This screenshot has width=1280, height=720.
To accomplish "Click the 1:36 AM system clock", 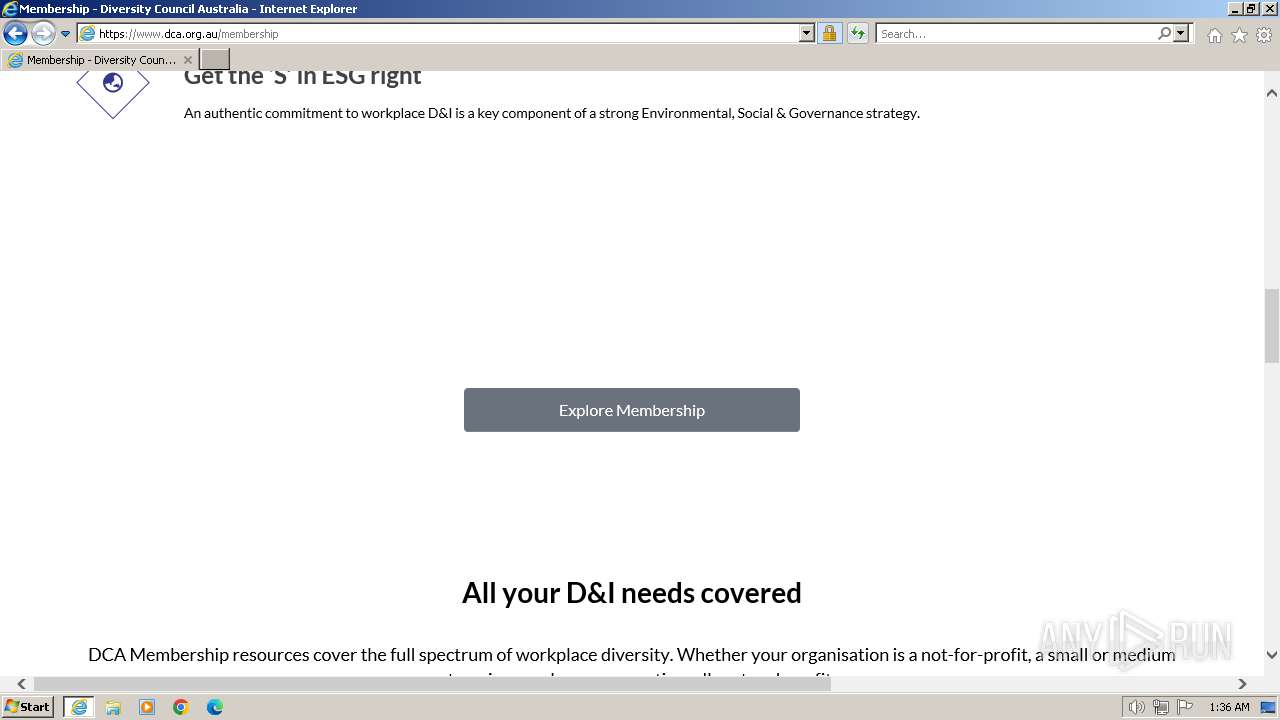I will (x=1229, y=707).
